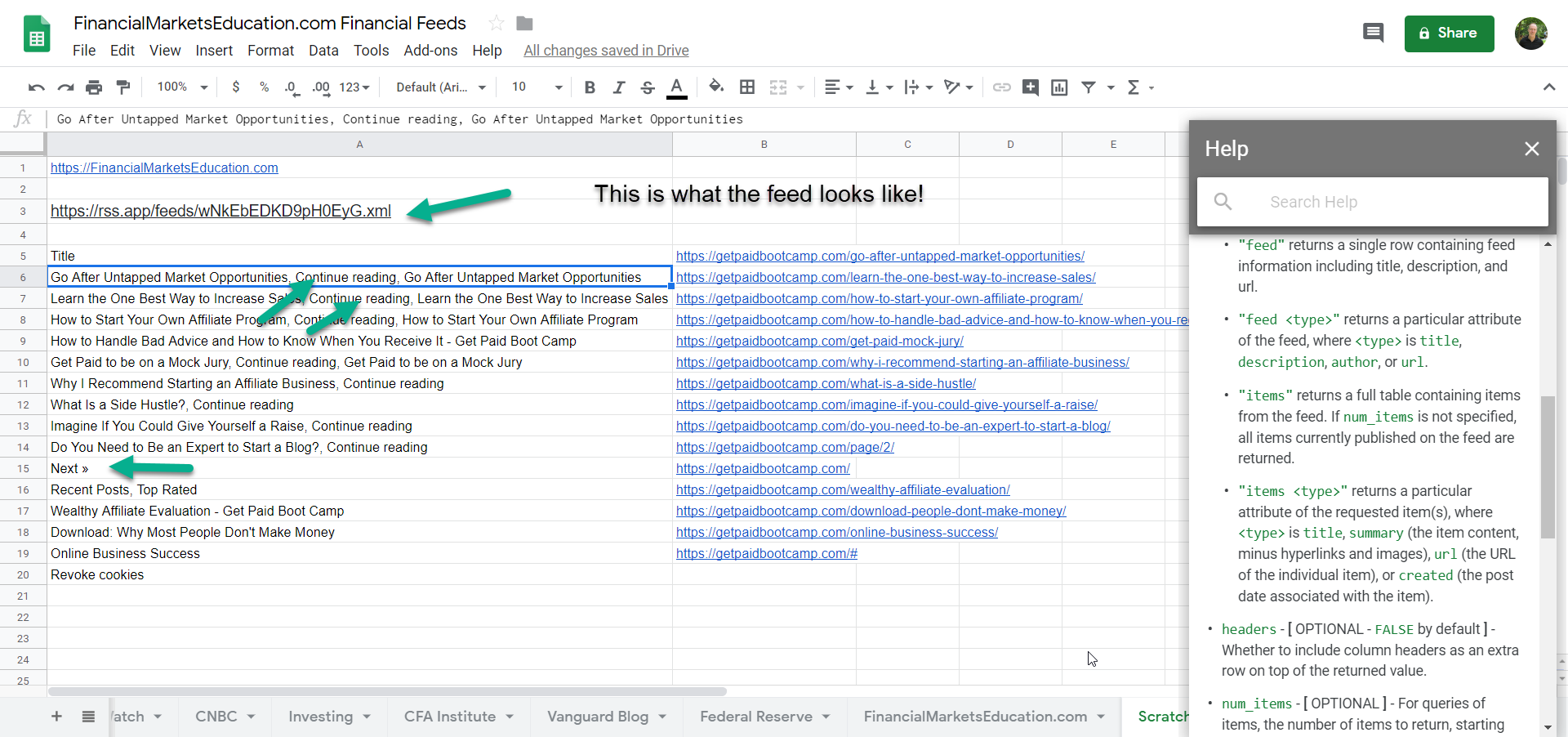
Task: Open the Add-ons menu
Action: (430, 51)
